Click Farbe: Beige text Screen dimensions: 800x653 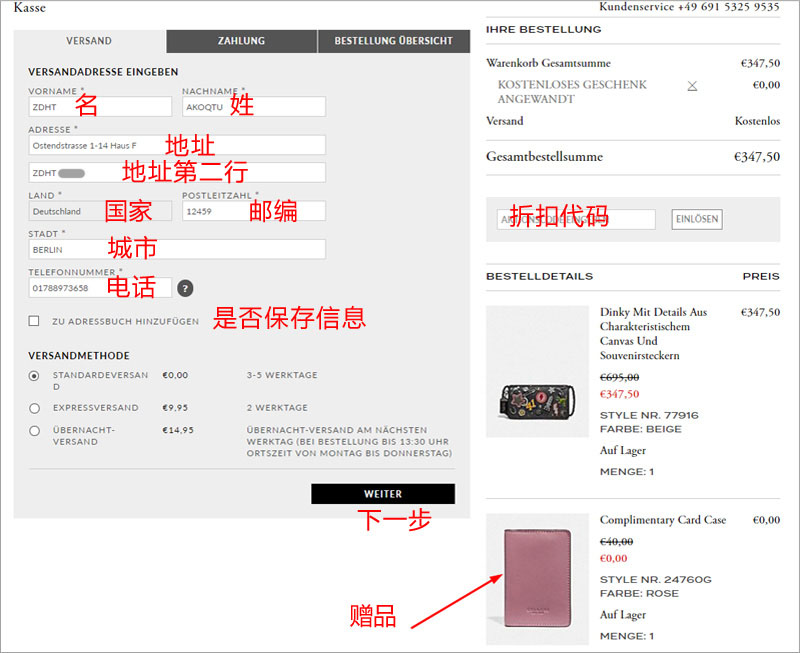pos(641,429)
